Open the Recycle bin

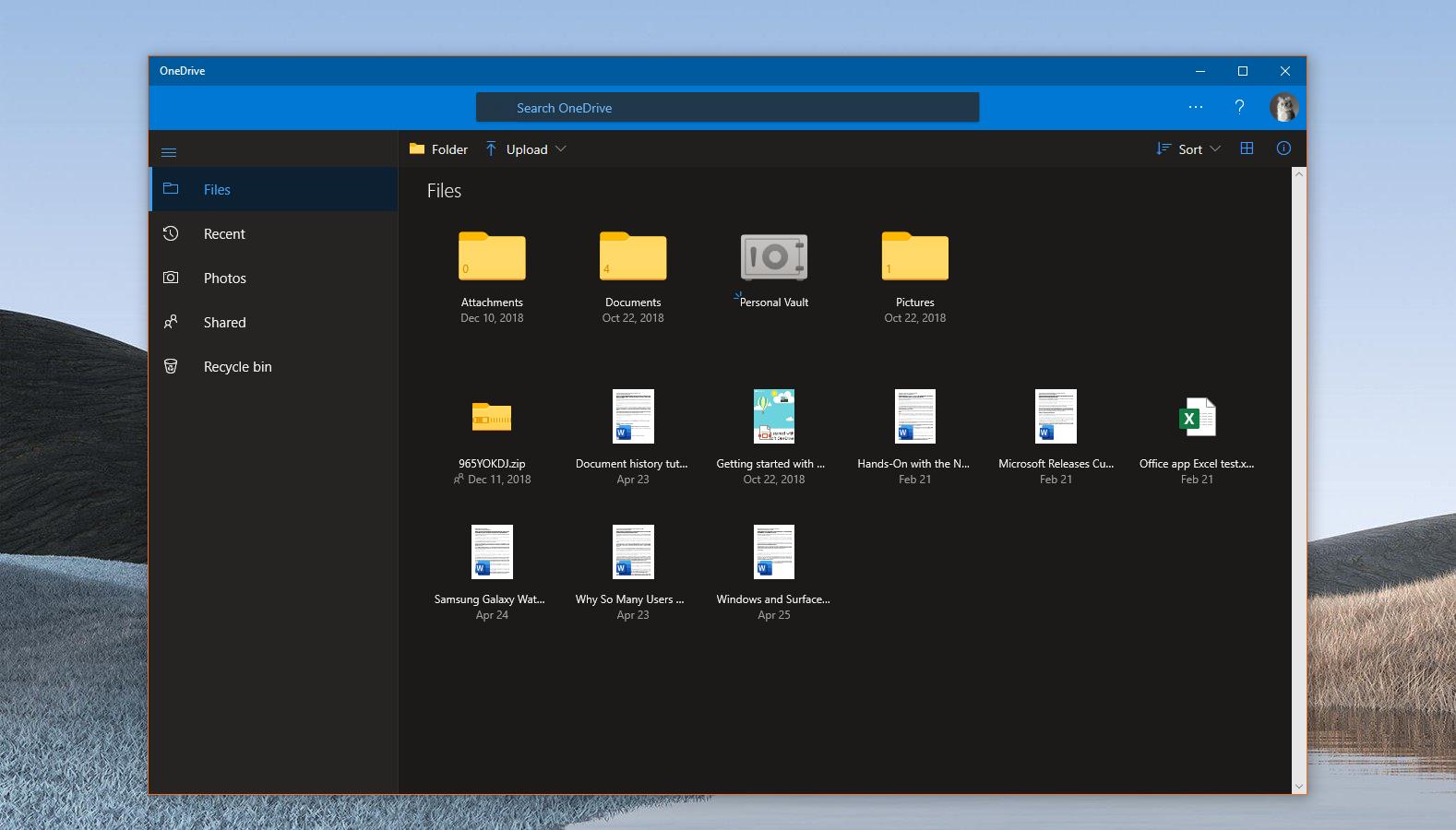(x=274, y=366)
